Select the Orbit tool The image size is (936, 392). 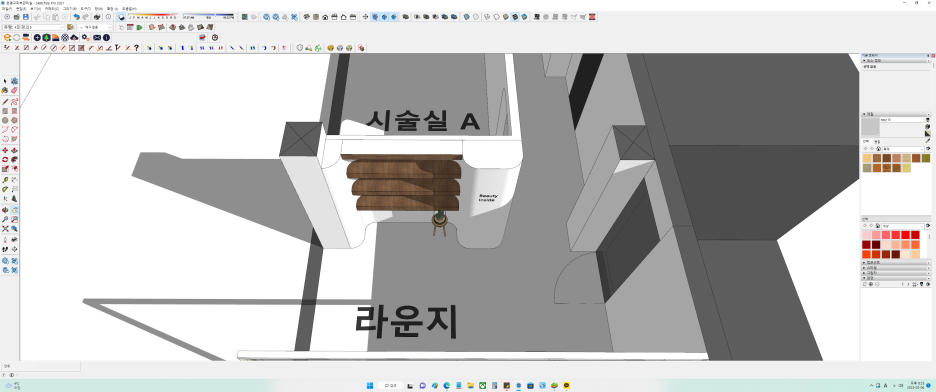point(5,209)
